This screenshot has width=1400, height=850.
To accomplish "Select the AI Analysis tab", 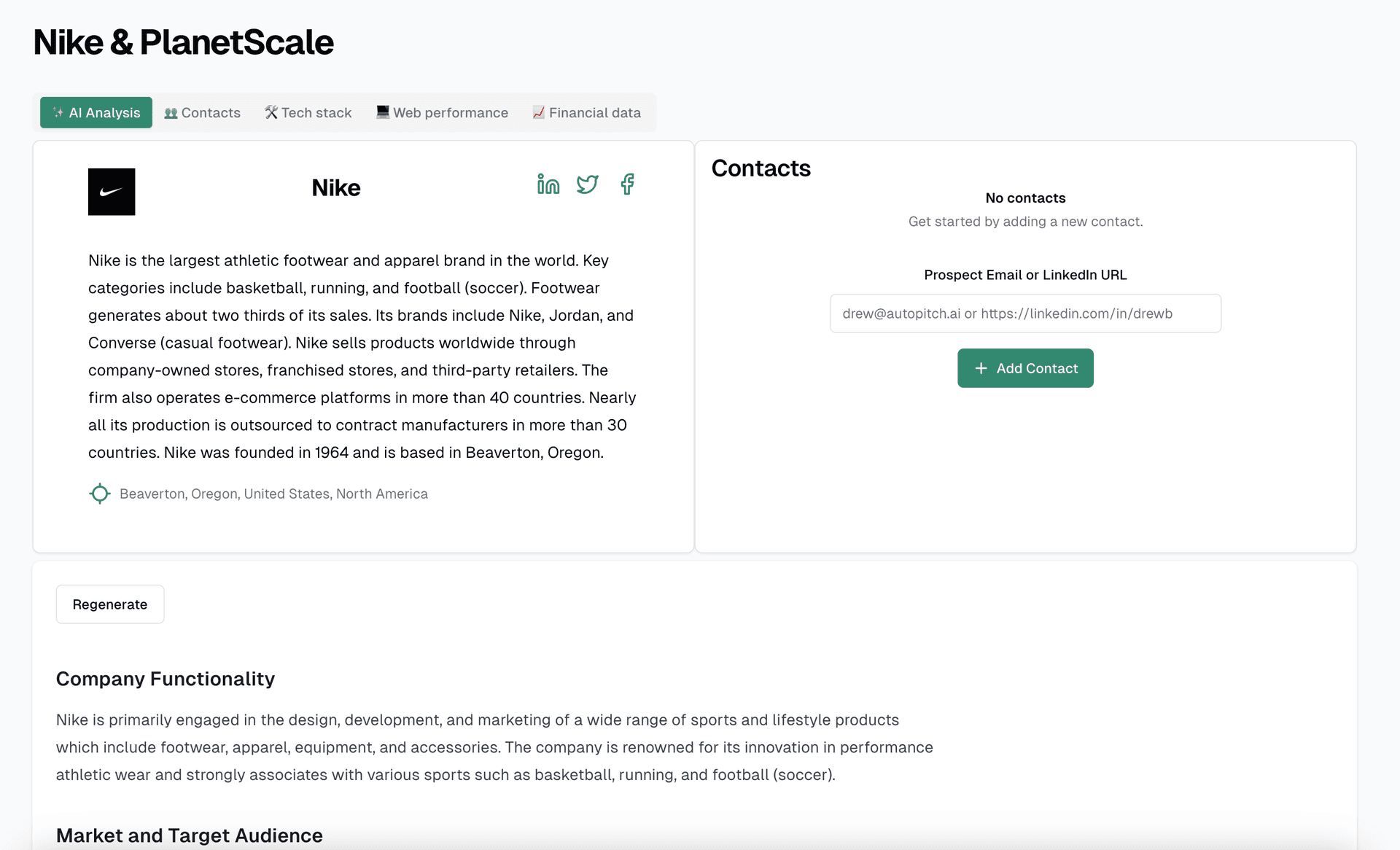I will pyautogui.click(x=96, y=113).
